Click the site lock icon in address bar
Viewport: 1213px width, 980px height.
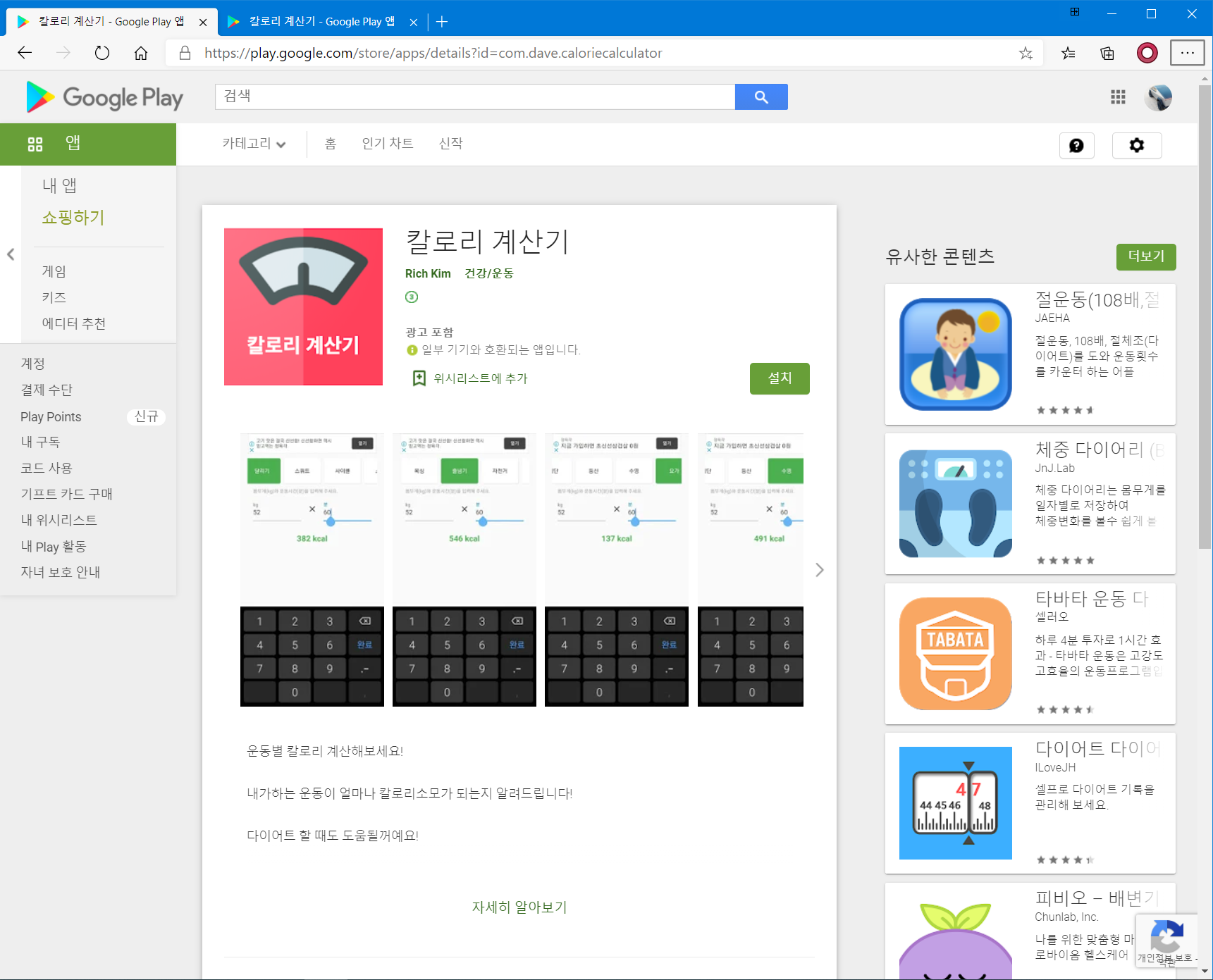pyautogui.click(x=185, y=53)
